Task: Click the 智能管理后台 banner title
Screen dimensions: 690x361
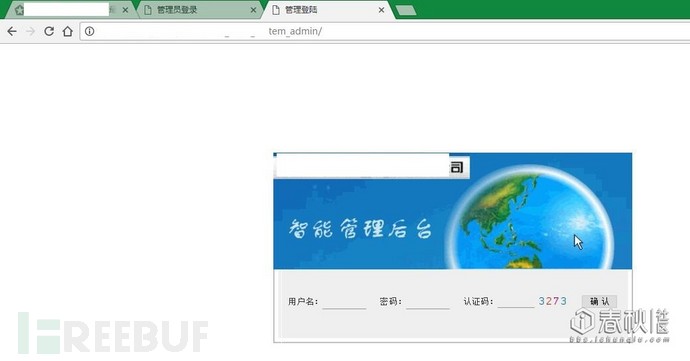Action: (360, 229)
